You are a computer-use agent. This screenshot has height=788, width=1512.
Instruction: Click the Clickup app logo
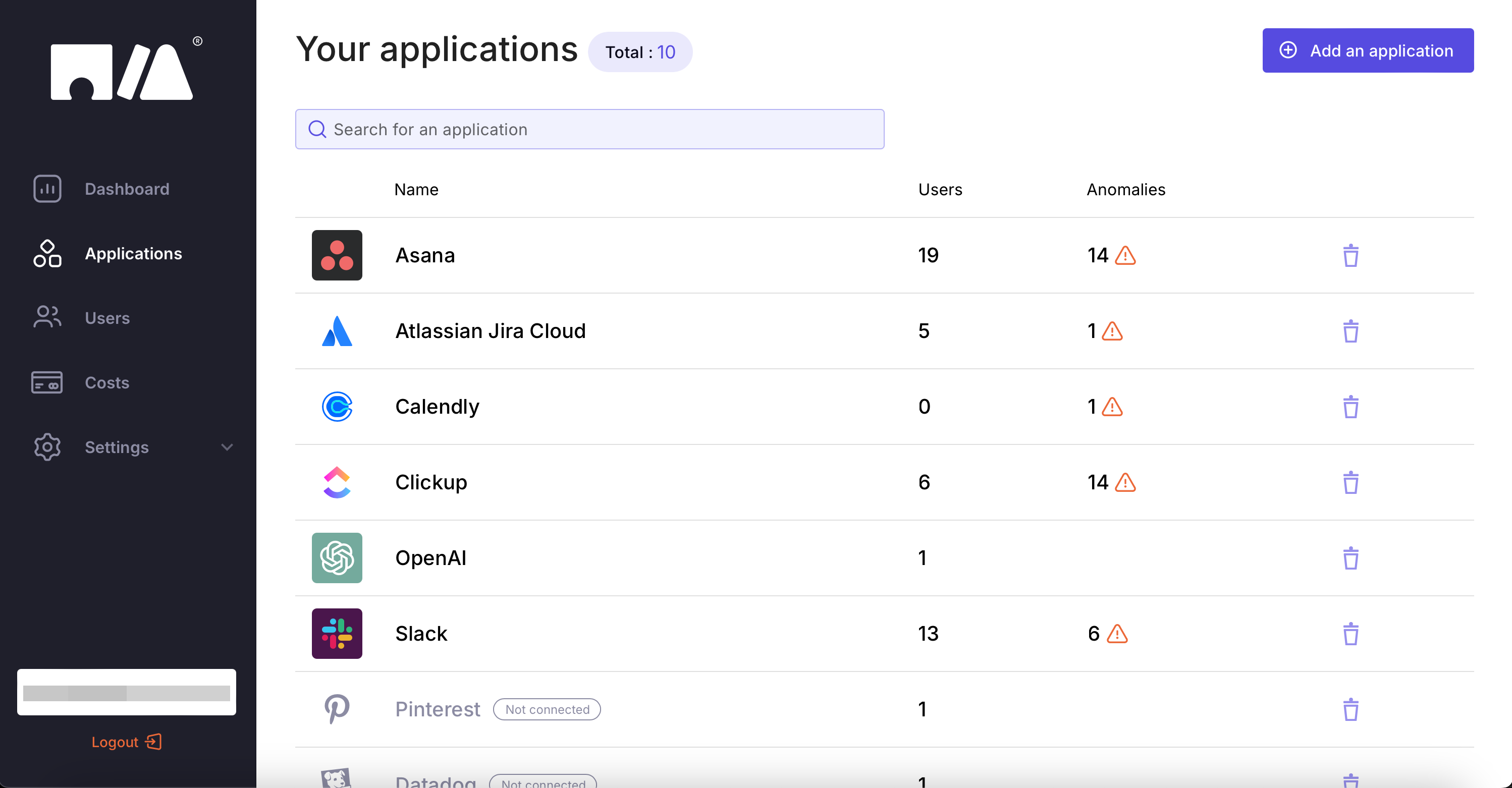pos(337,482)
